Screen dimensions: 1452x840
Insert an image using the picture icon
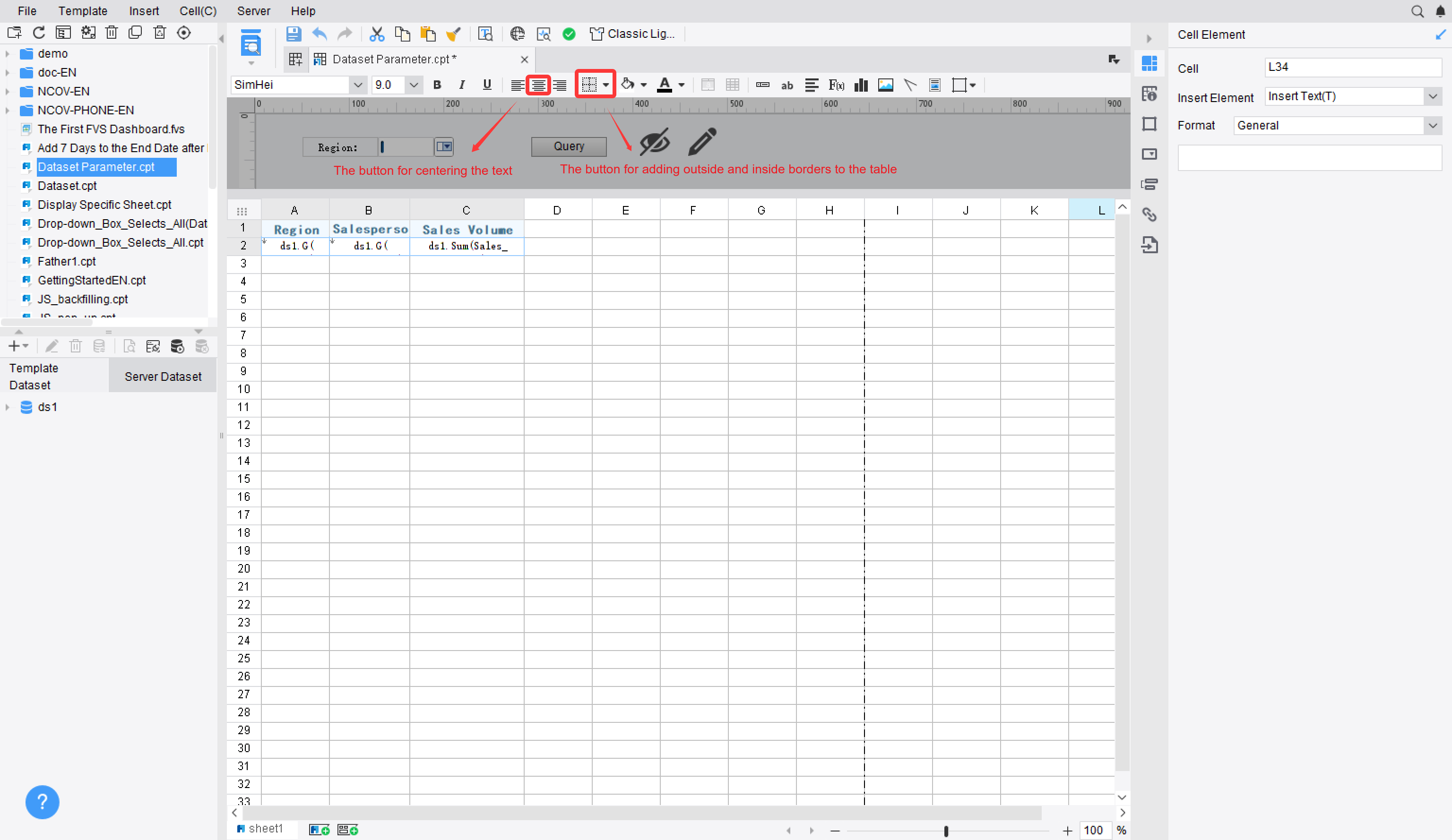tap(886, 85)
